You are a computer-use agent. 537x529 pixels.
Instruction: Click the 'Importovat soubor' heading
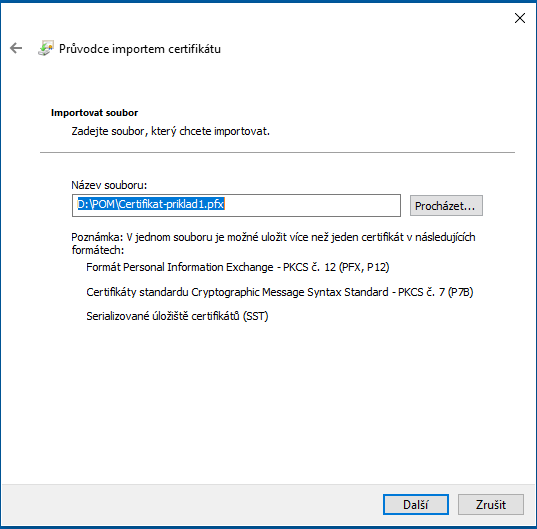coord(94,113)
